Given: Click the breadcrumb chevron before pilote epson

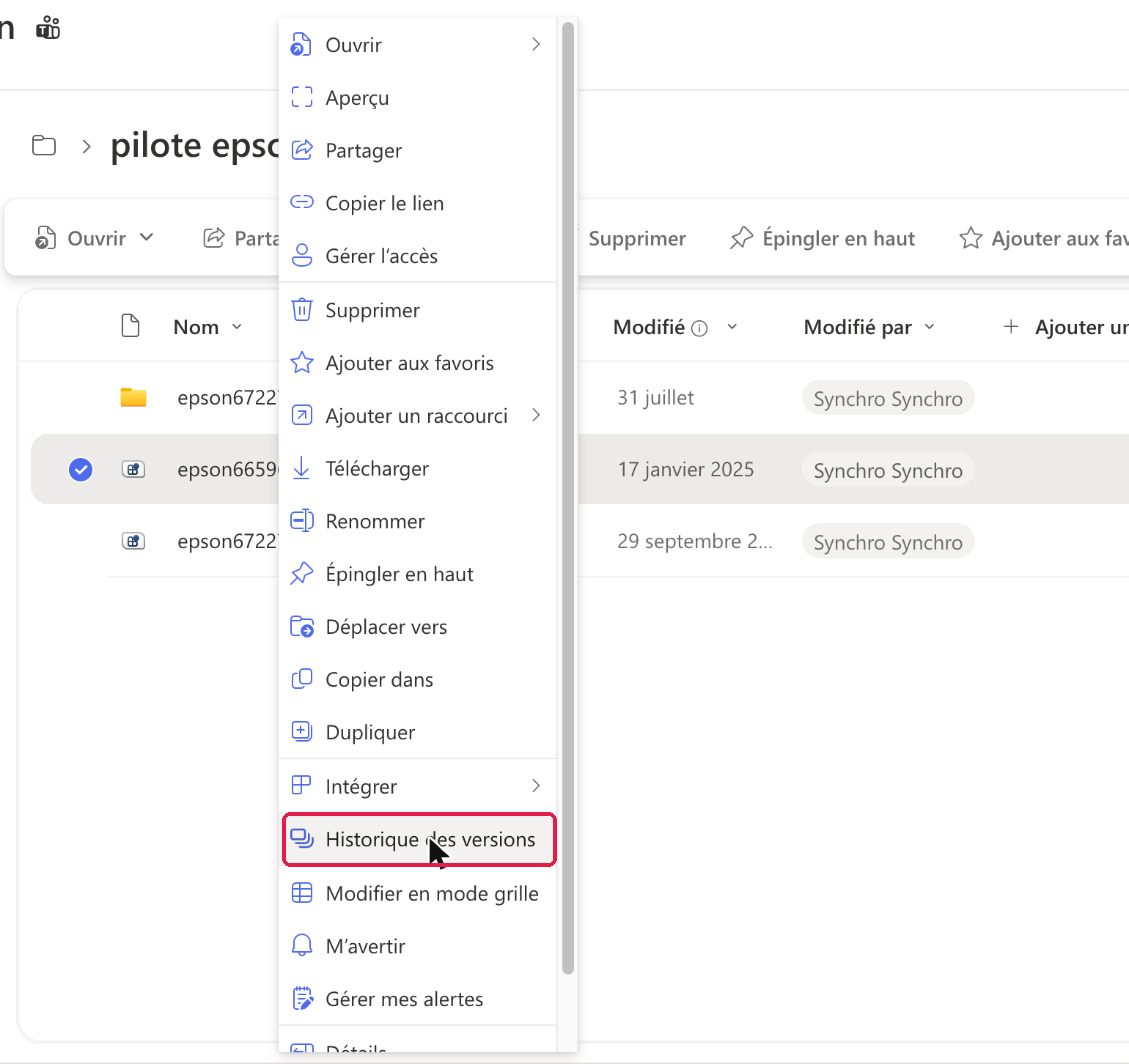Looking at the screenshot, I should (x=86, y=147).
